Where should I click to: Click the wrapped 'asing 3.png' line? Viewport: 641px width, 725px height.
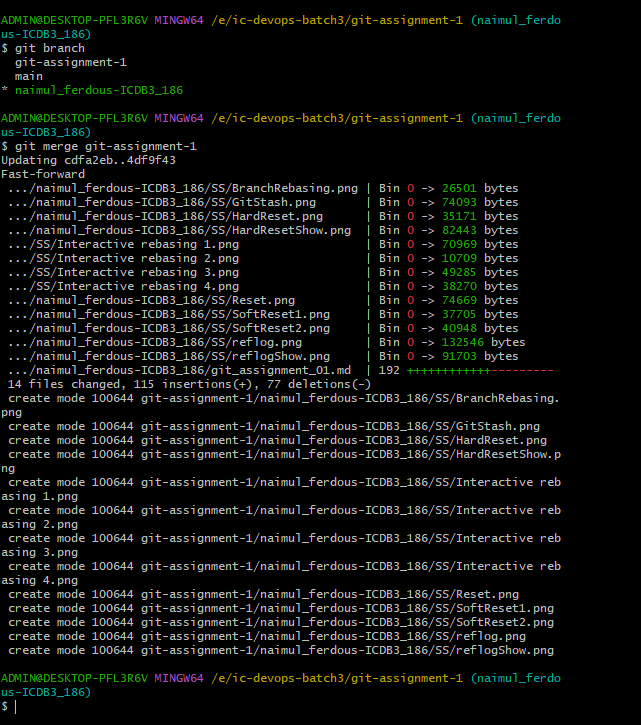(39, 553)
